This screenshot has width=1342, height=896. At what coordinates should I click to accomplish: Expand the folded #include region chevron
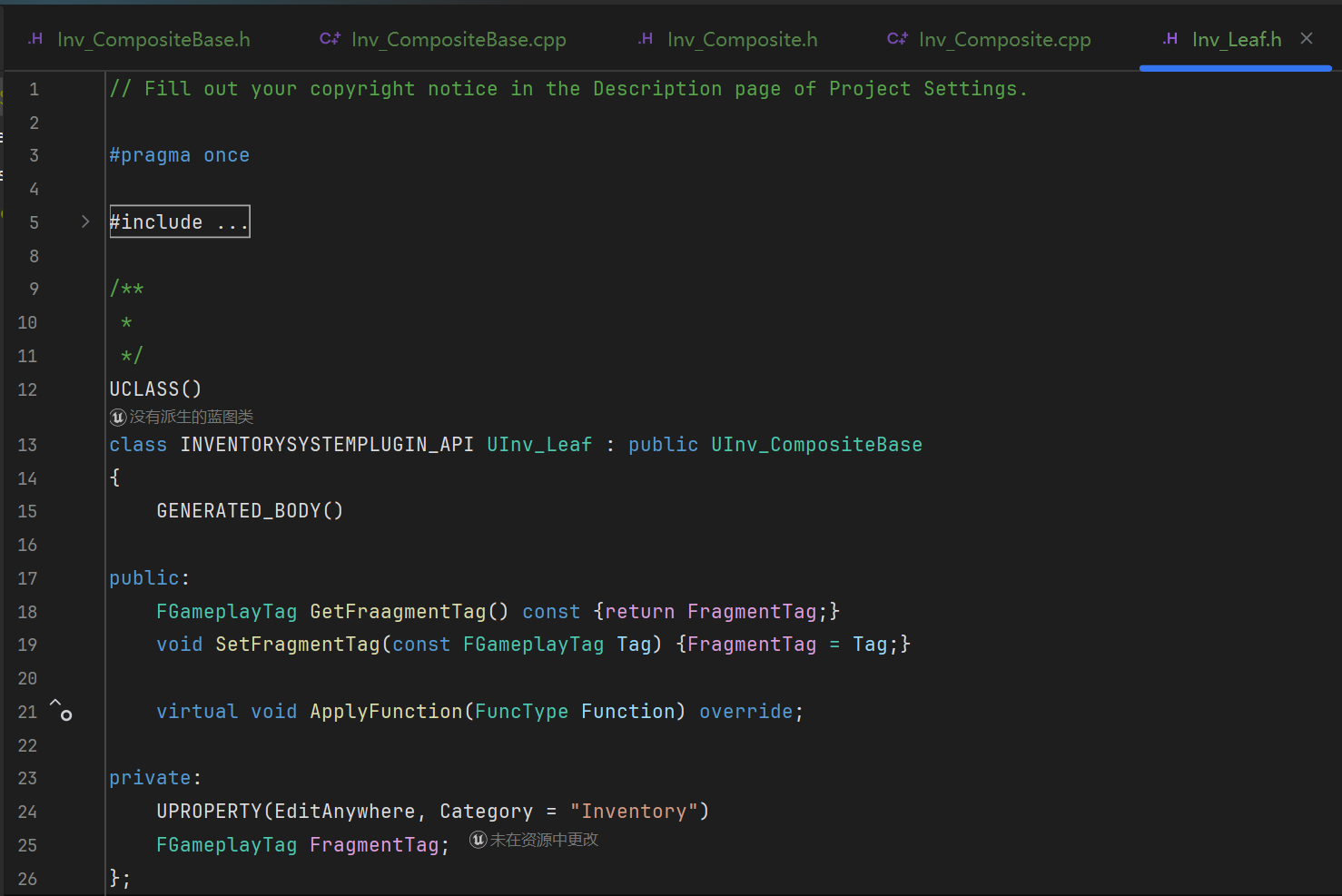pos(85,222)
